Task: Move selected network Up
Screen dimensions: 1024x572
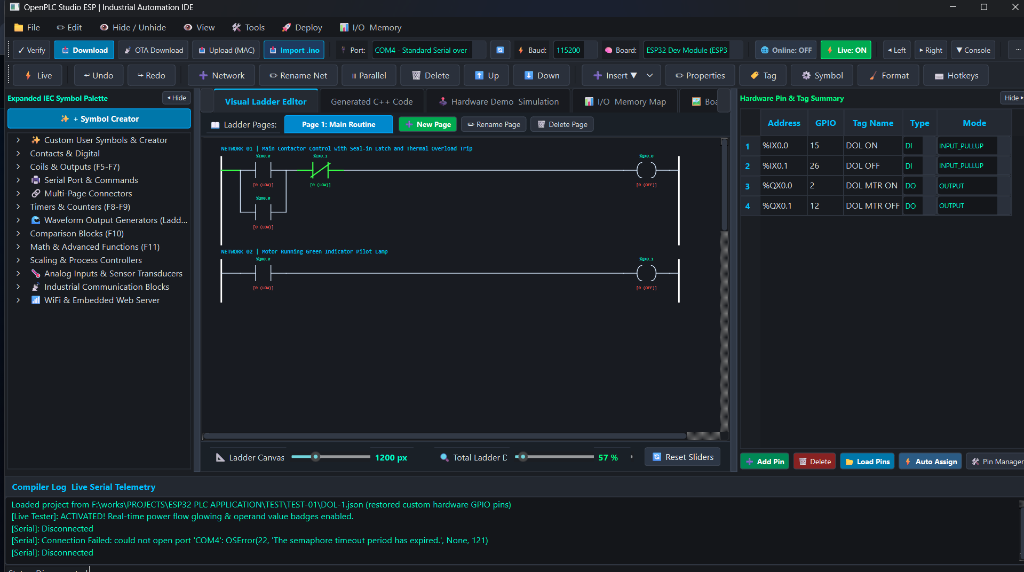Action: (x=487, y=76)
